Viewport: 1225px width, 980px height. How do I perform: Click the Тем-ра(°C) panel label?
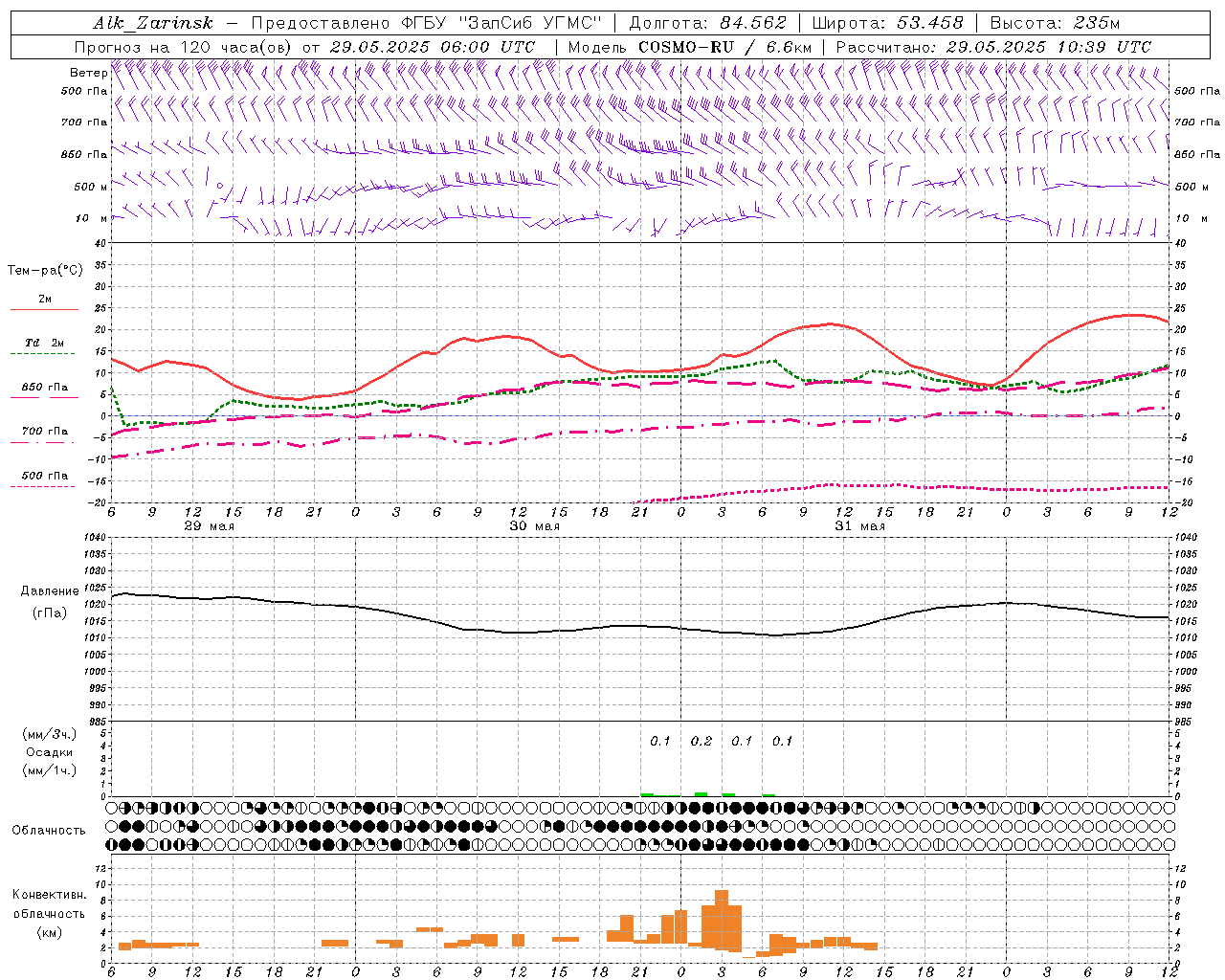click(45, 271)
